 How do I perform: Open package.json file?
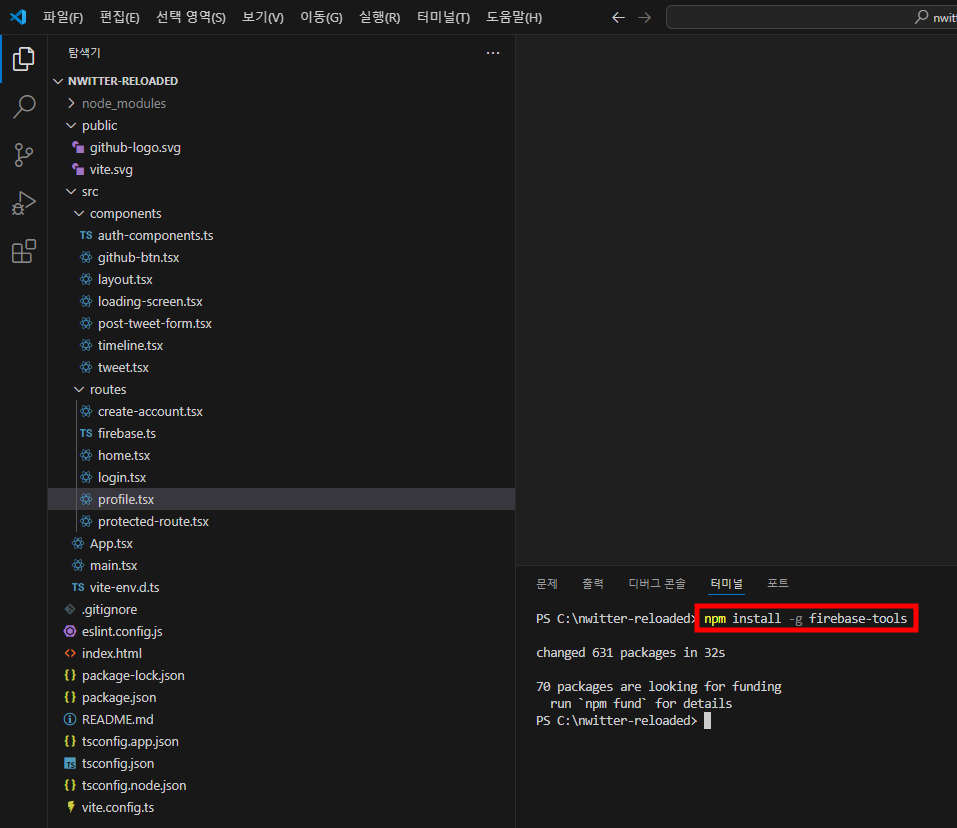click(x=281, y=697)
